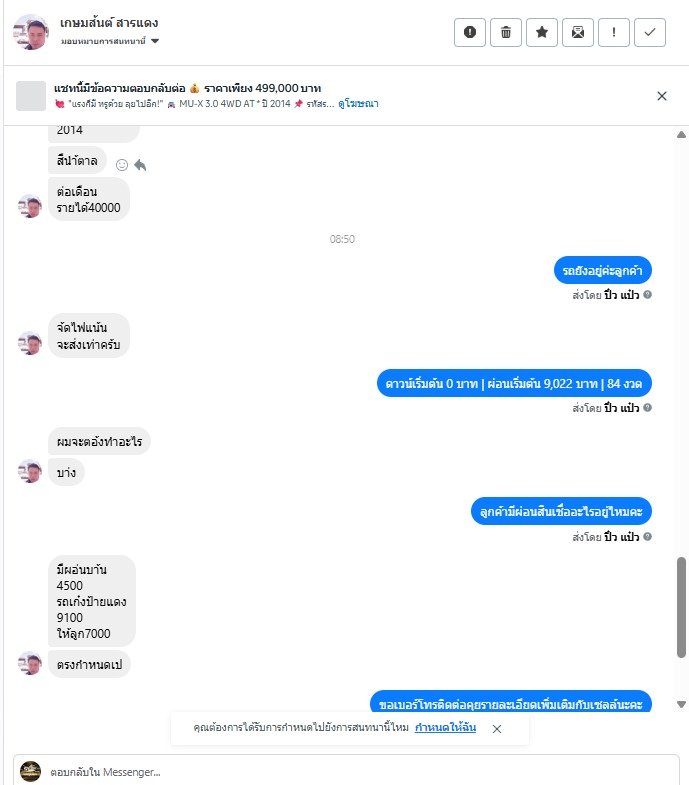Open ad thumbnail in reply banner
Viewport: 689px width, 785px height.
31,96
